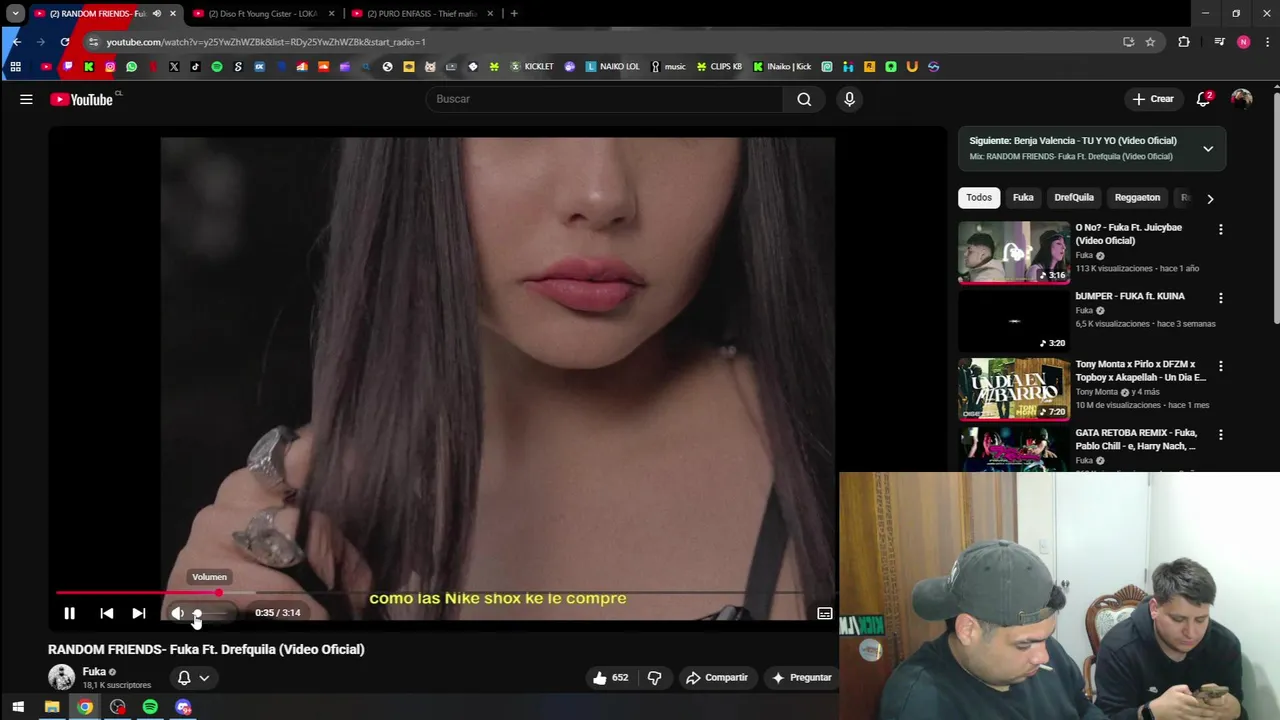
Task: Mute the video using the speaker icon
Action: [x=177, y=613]
